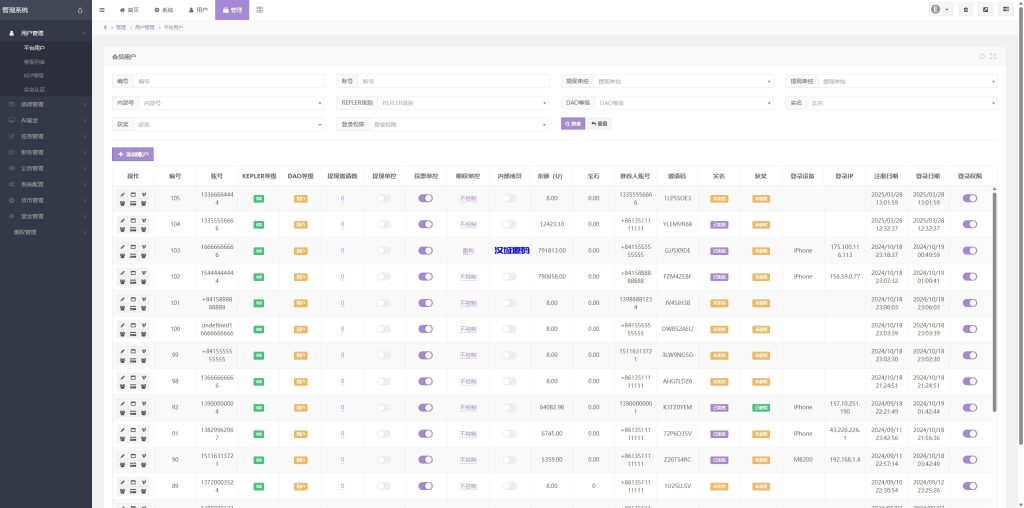Open the DAO等级 filter dropdown

pyautogui.click(x=685, y=102)
